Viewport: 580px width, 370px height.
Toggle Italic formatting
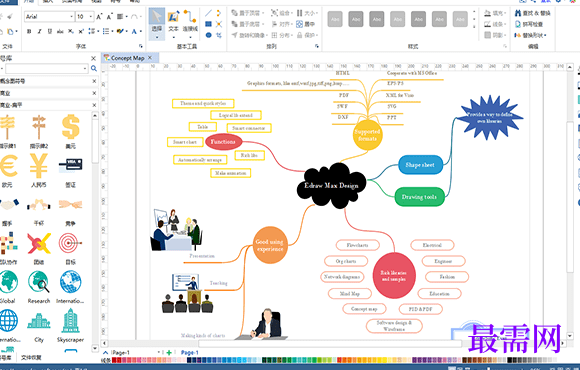39,31
